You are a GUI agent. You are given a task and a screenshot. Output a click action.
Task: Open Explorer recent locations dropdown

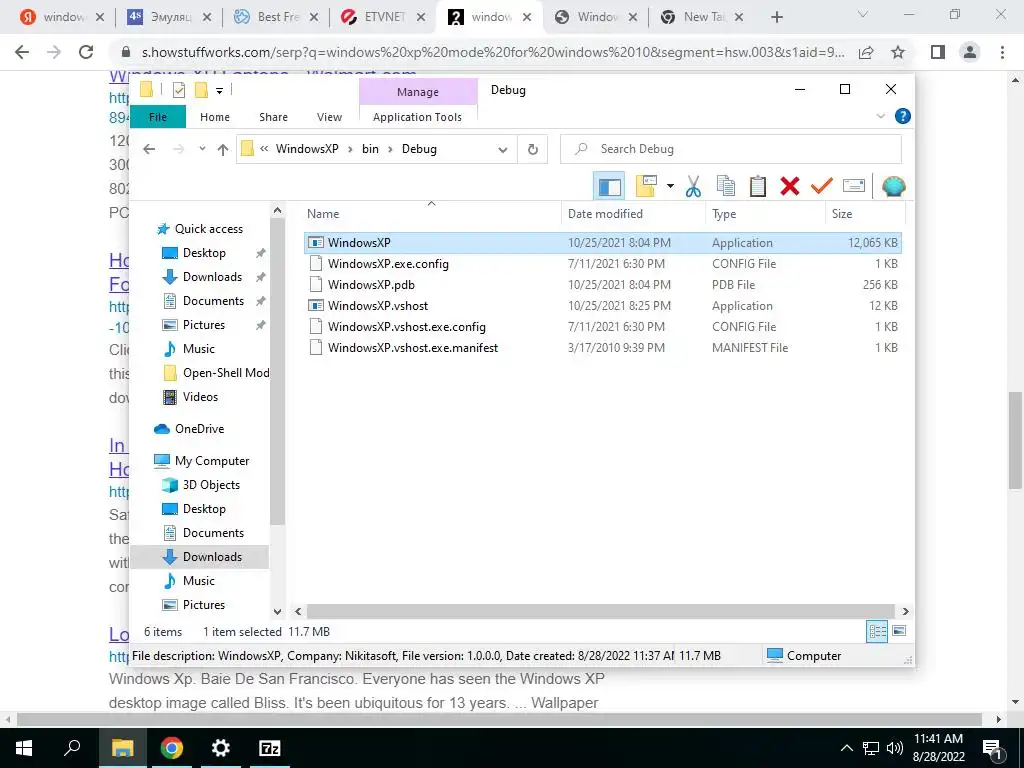tap(202, 149)
